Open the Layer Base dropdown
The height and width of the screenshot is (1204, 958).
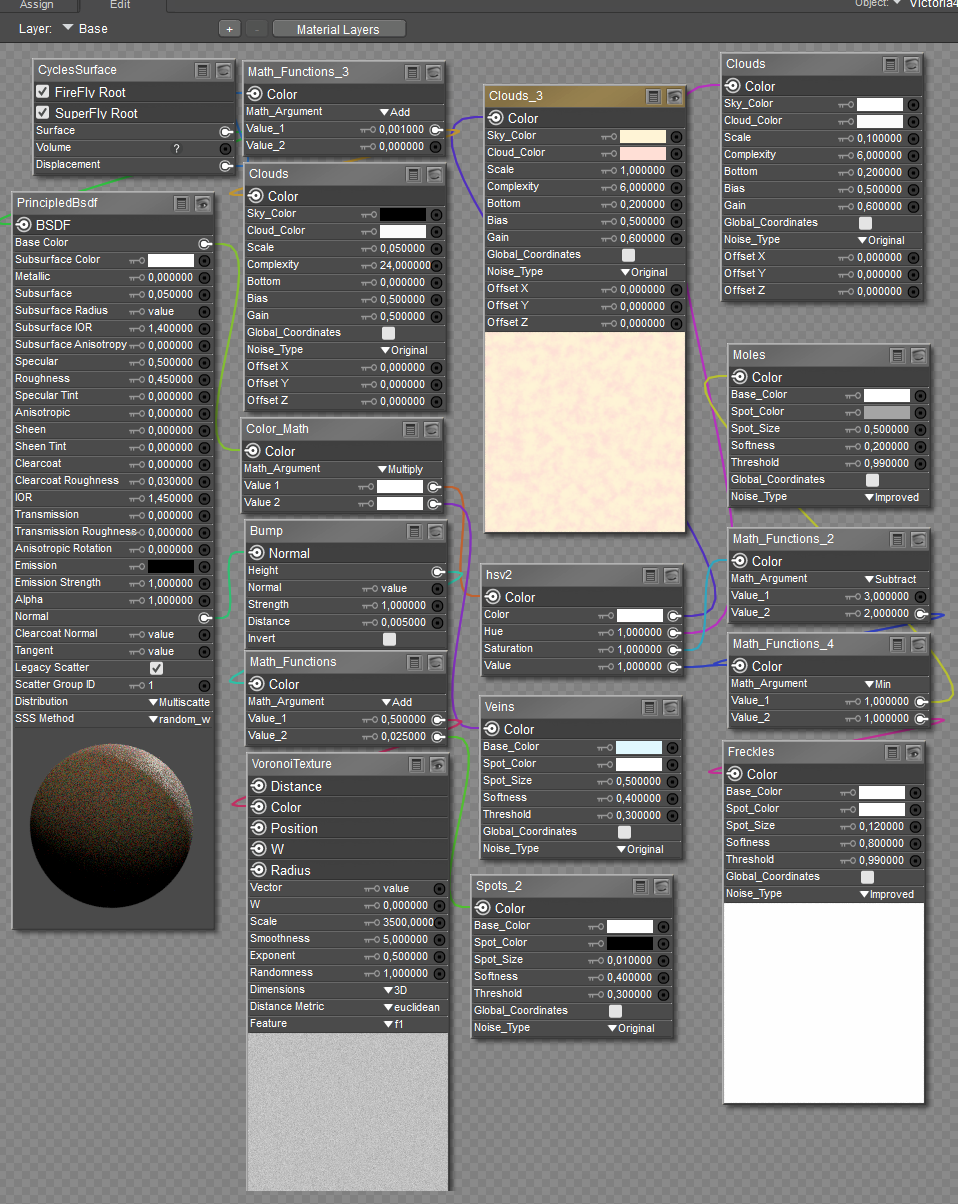85,28
